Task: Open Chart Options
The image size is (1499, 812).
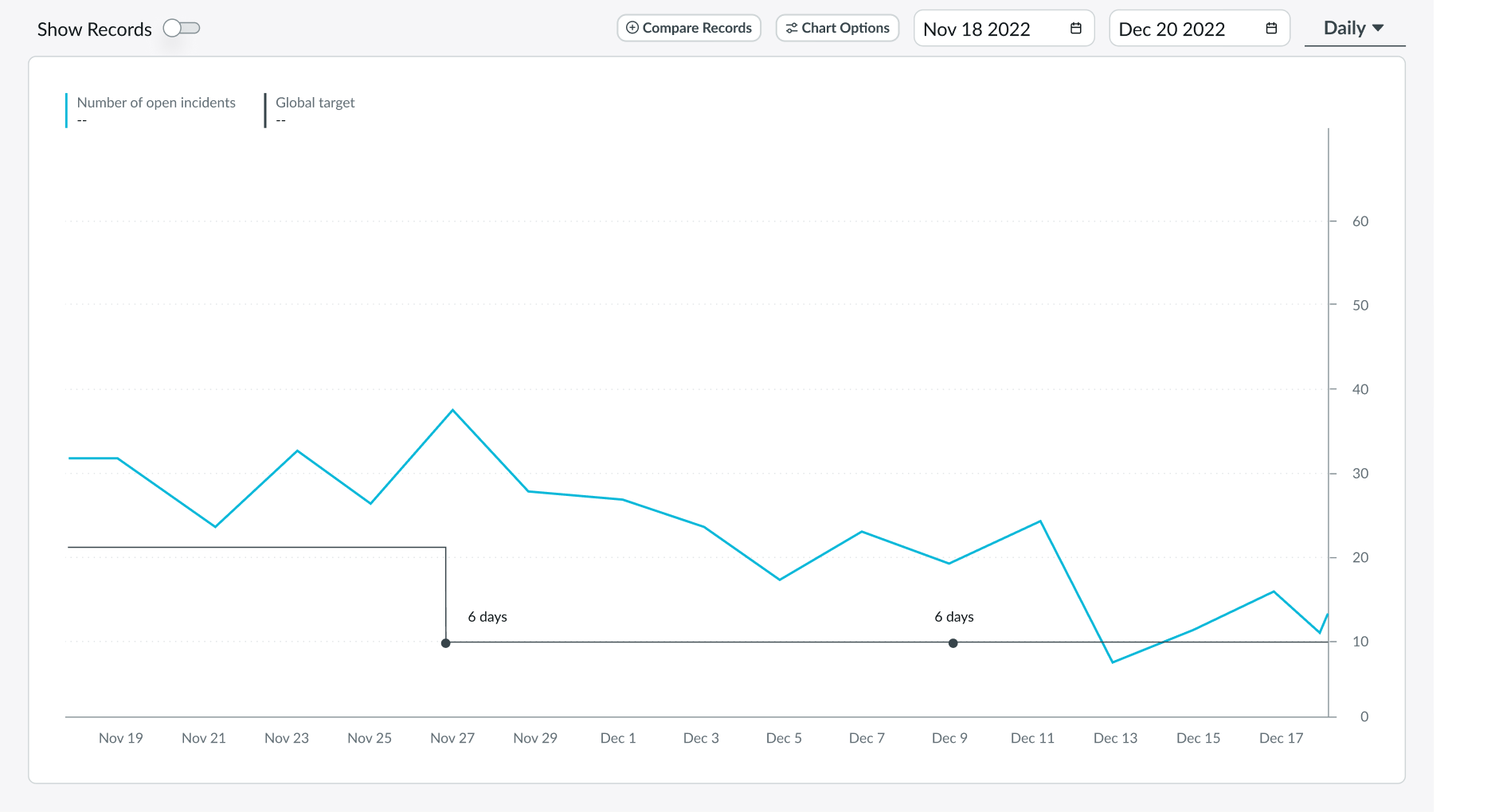Action: 837,27
